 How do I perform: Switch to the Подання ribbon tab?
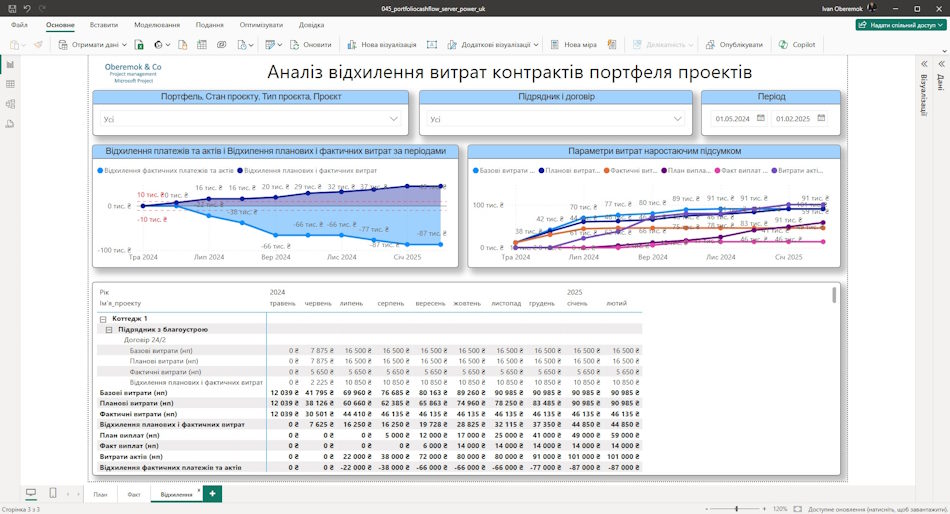click(210, 25)
